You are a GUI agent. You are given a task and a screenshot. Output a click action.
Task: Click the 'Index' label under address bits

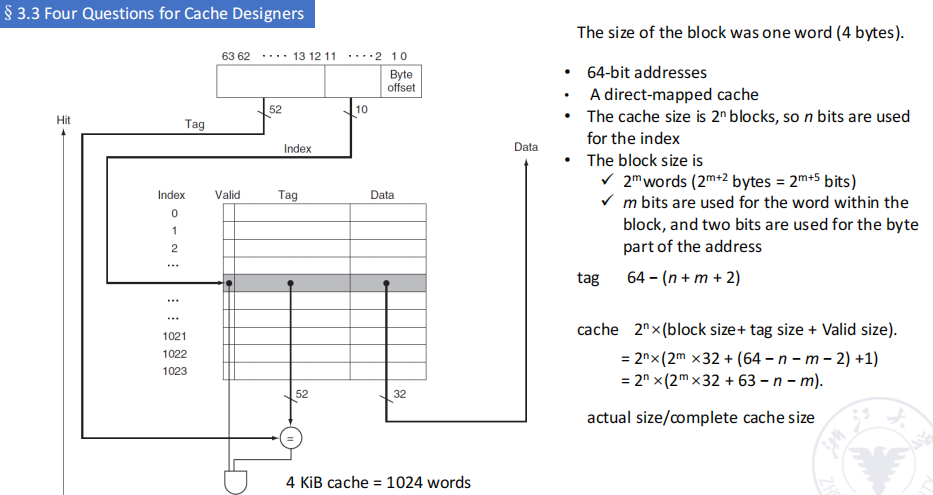click(x=297, y=148)
